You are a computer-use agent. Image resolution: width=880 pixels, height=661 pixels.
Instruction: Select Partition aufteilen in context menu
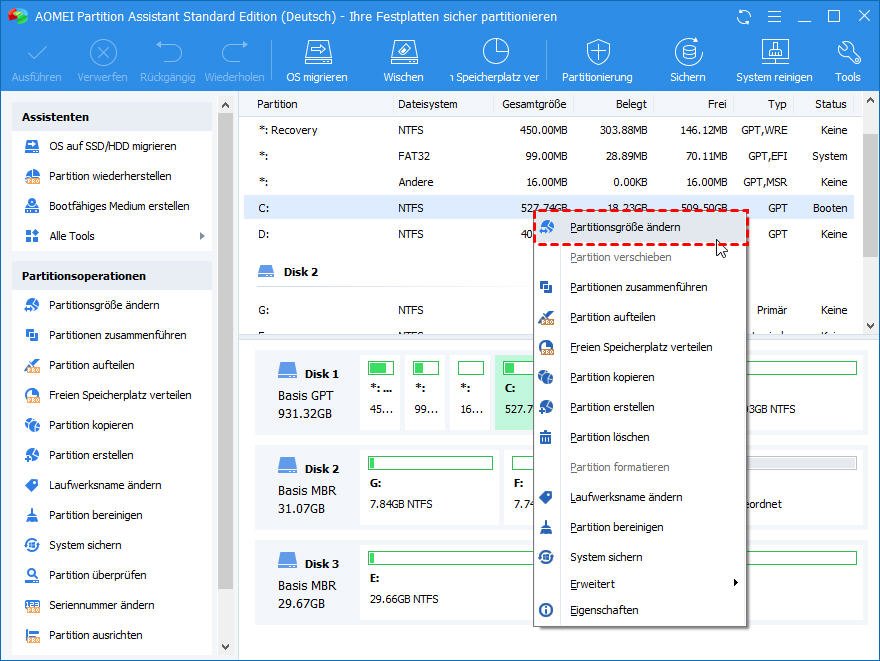click(640, 318)
